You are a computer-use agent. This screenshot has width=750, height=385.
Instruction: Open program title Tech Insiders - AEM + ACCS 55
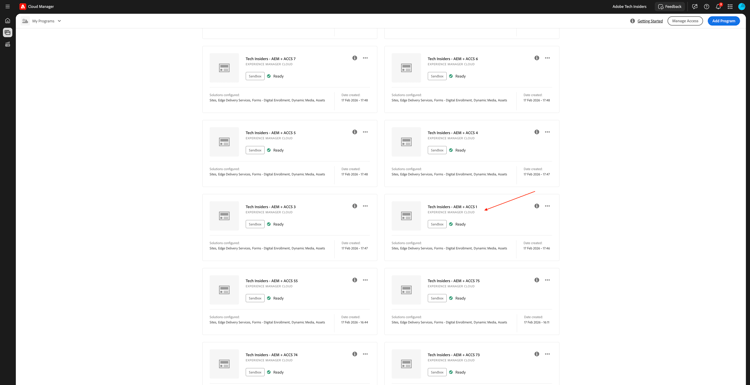tap(272, 281)
